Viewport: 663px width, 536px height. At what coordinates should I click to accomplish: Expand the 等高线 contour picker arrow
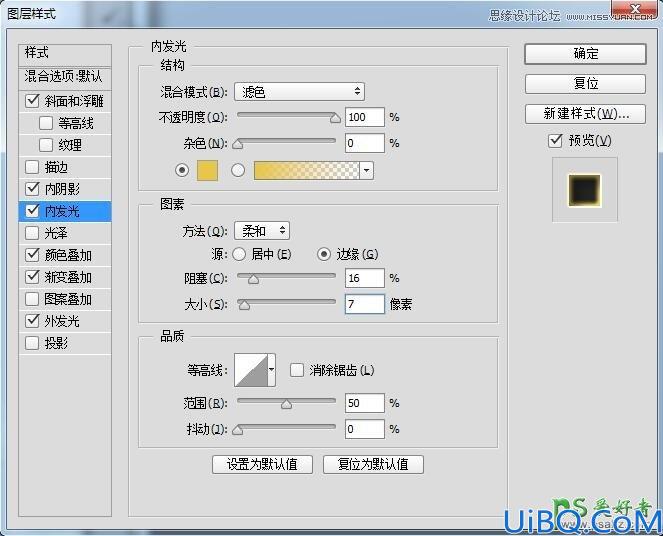[x=272, y=370]
